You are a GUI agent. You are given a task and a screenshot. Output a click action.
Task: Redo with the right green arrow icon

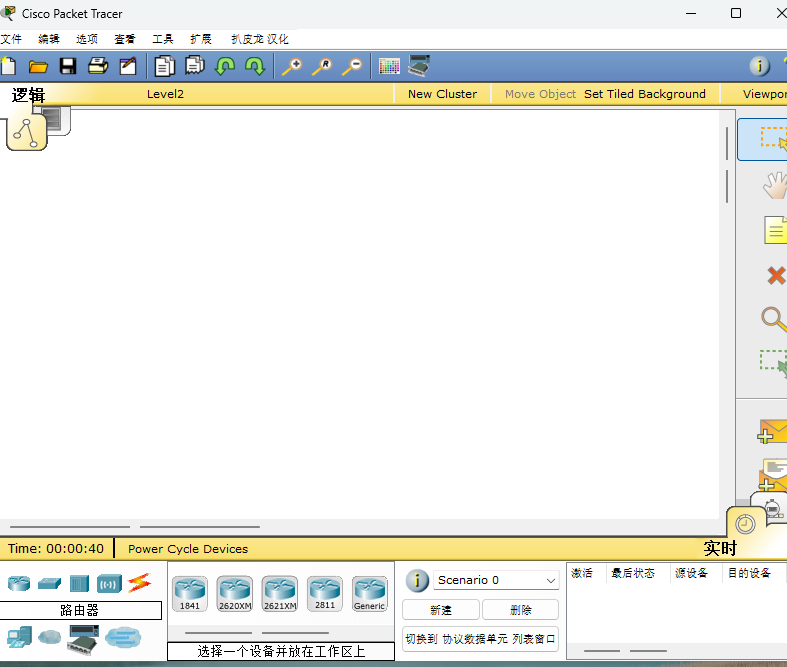pyautogui.click(x=255, y=66)
